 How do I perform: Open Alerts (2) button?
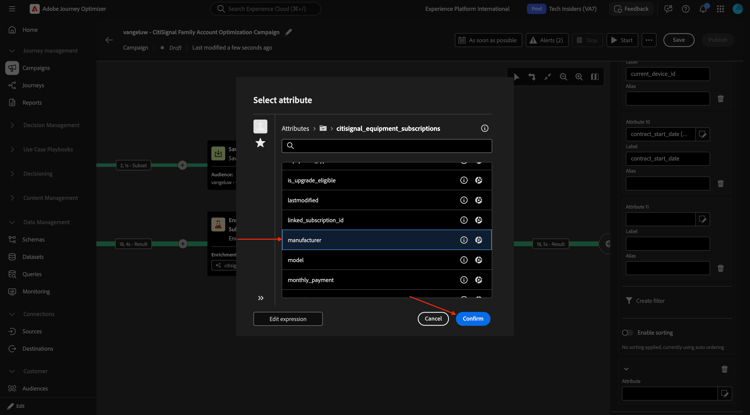[547, 40]
